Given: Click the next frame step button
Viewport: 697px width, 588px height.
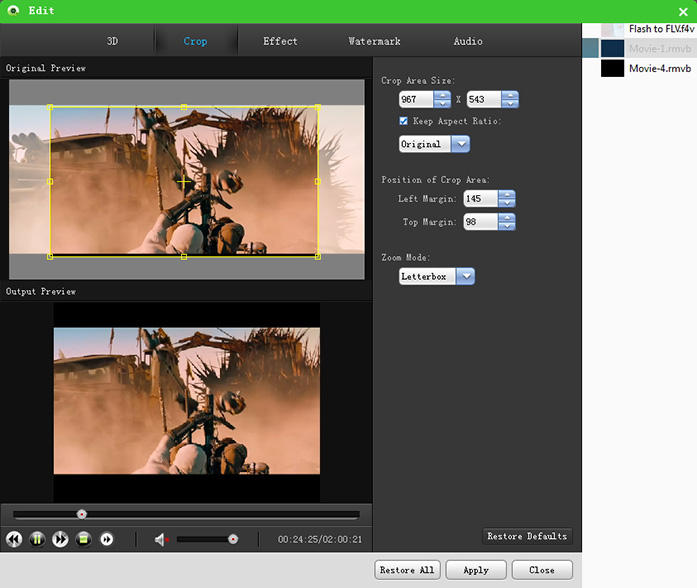Looking at the screenshot, I should (107, 539).
